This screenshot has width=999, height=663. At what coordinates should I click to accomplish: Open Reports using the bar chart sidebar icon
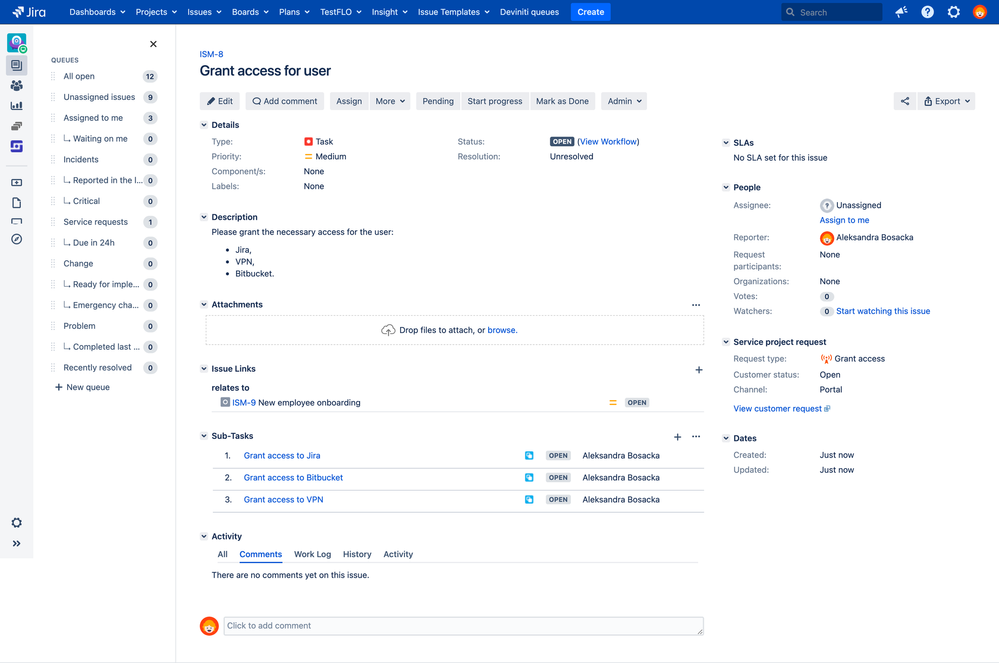tap(16, 107)
